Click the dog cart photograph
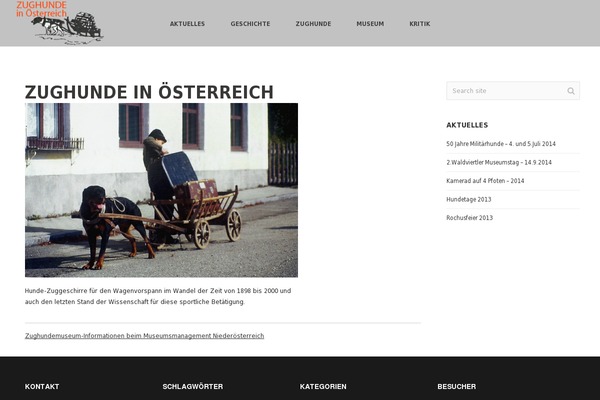The height and width of the screenshot is (400, 600). pos(161,190)
